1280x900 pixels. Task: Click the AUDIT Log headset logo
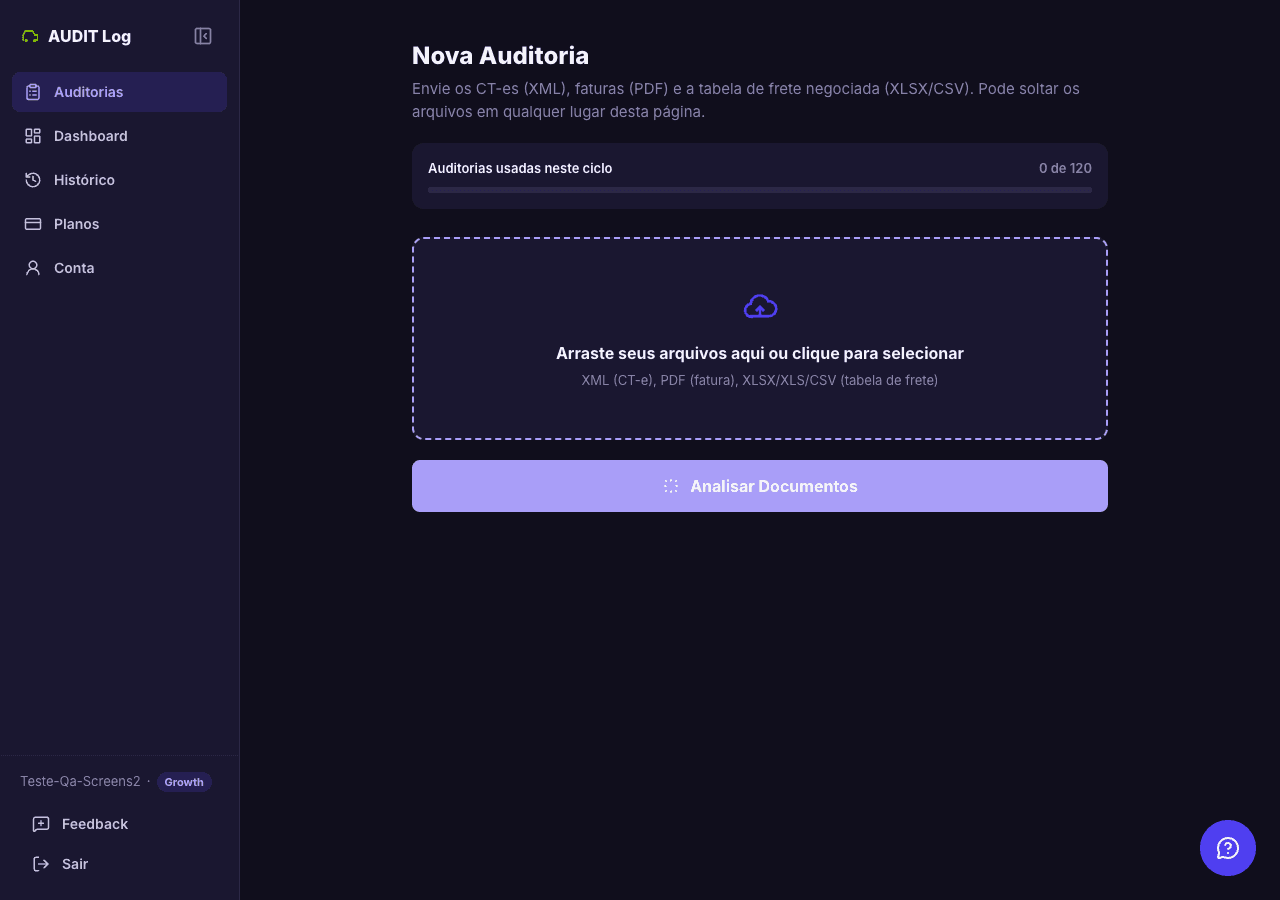[x=30, y=36]
